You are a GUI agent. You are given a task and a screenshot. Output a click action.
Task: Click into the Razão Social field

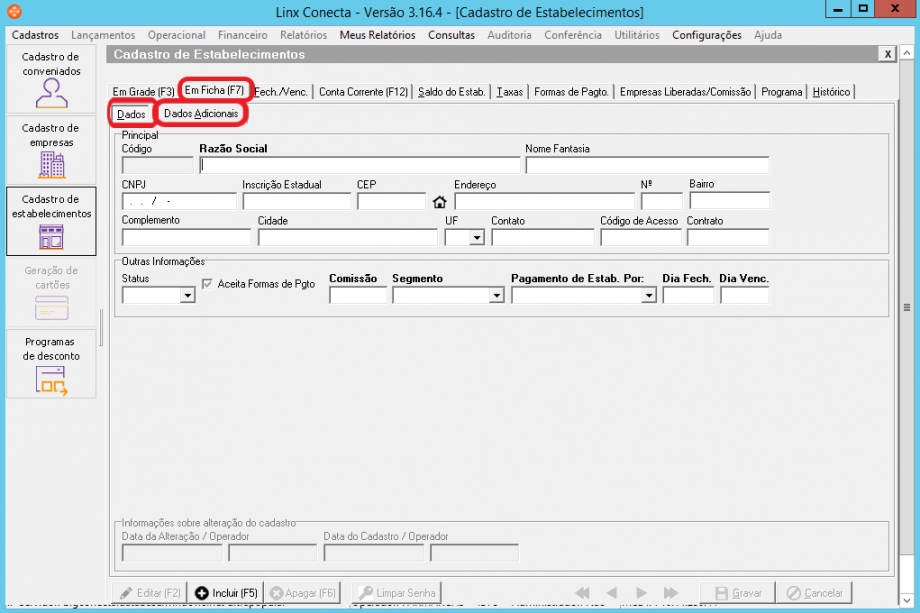tap(359, 166)
